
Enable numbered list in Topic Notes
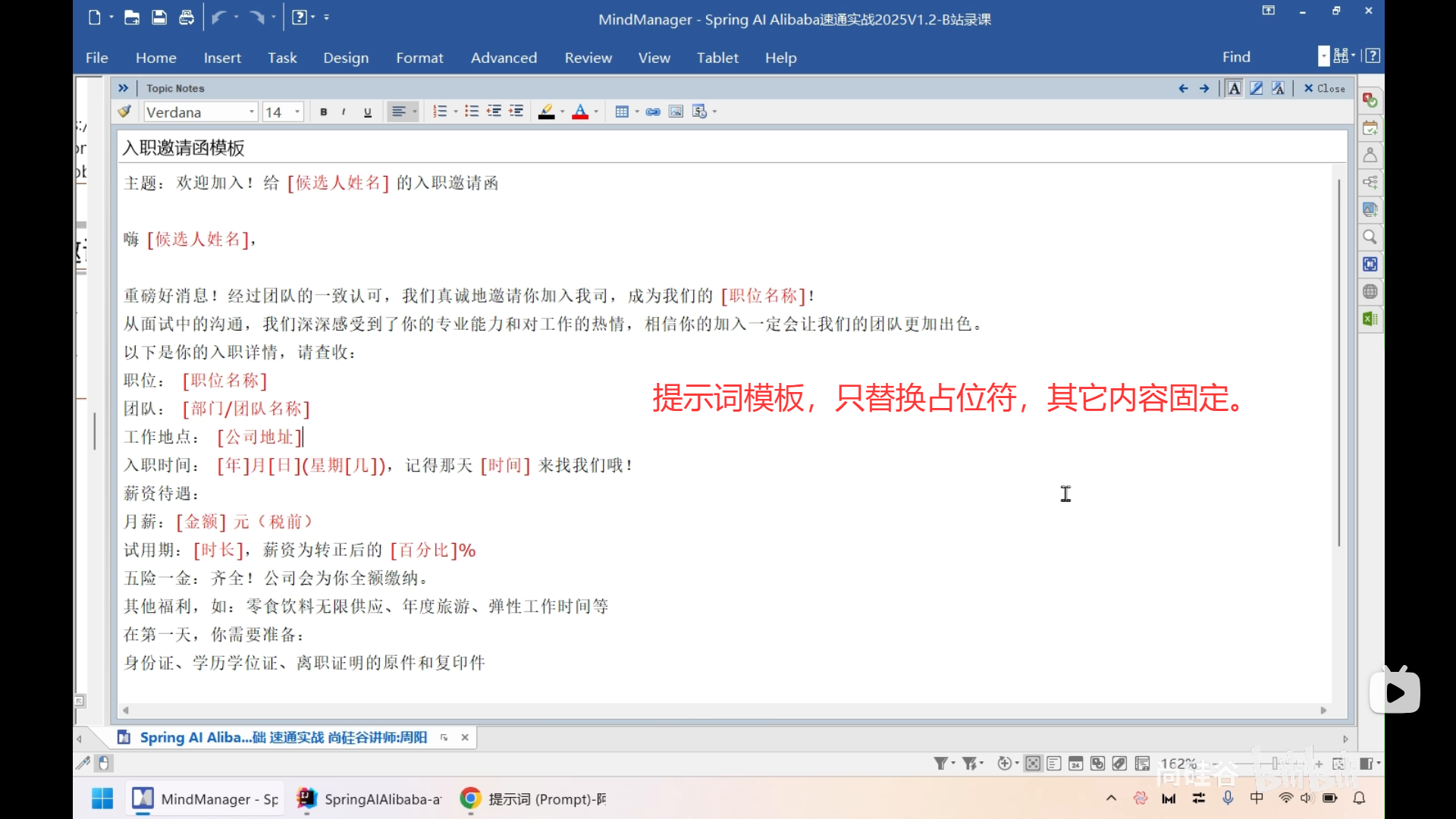pos(441,111)
